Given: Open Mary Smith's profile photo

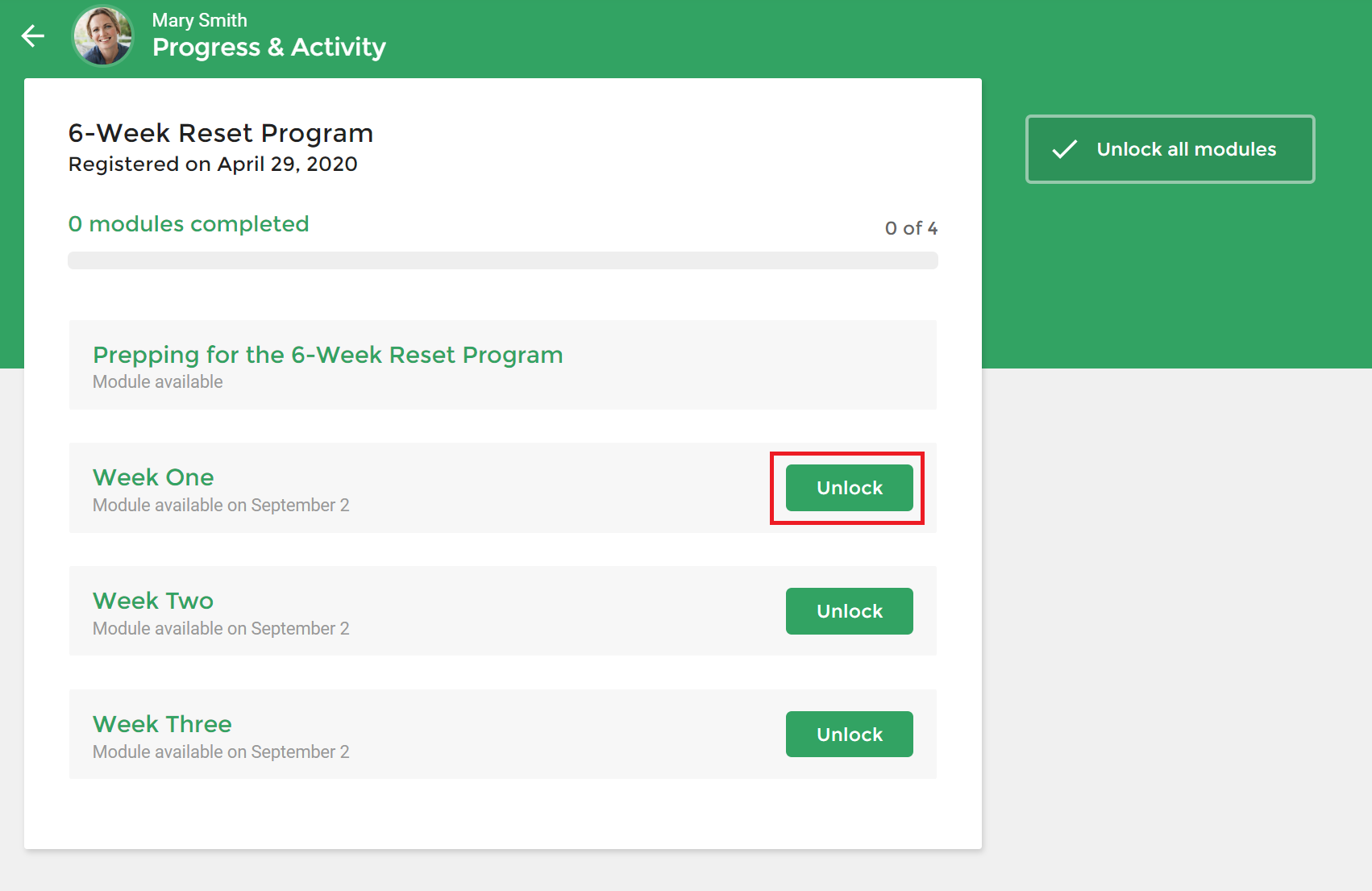Looking at the screenshot, I should [x=102, y=36].
